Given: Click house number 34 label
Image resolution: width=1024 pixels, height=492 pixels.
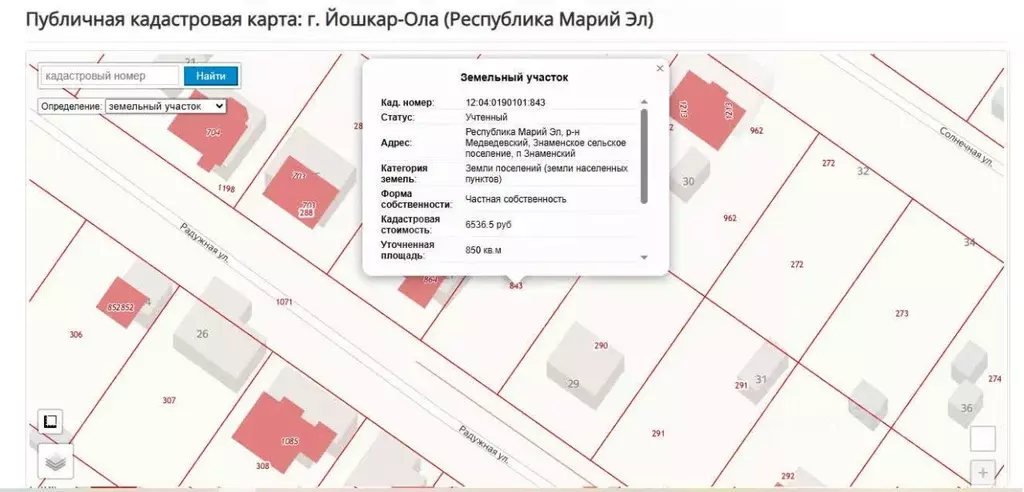Looking at the screenshot, I should click(969, 242).
